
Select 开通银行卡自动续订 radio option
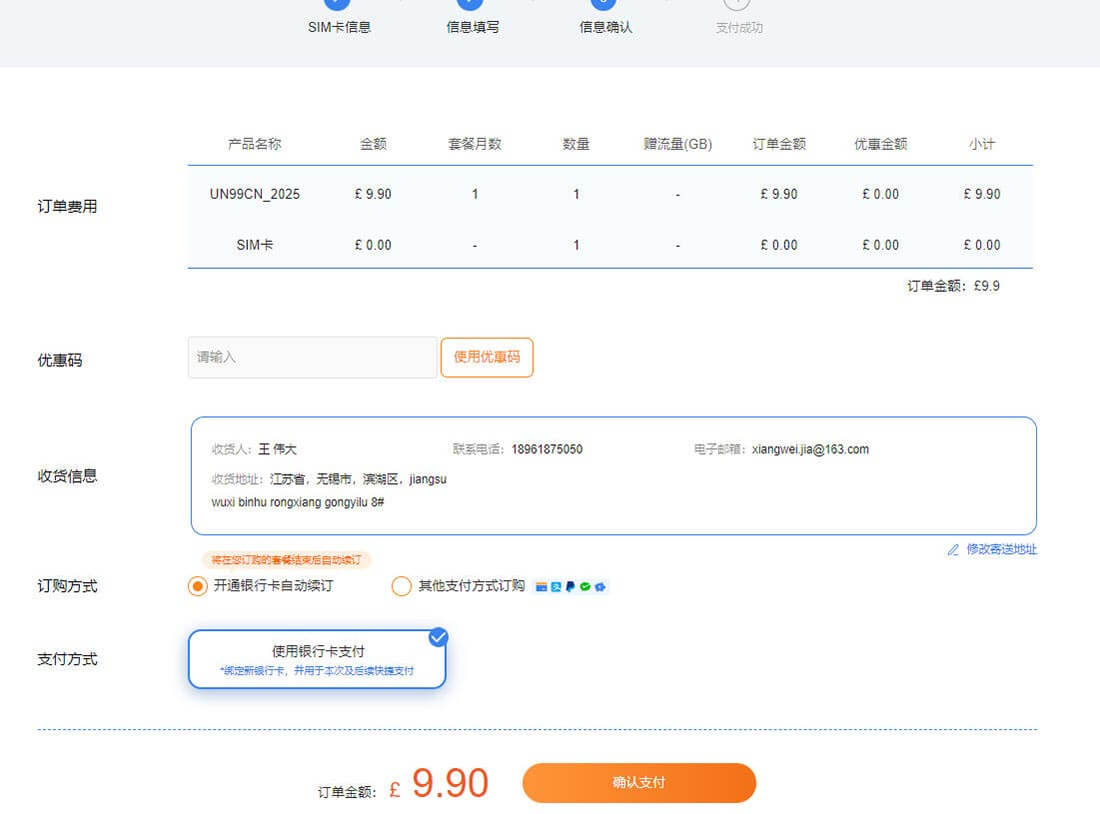[198, 586]
